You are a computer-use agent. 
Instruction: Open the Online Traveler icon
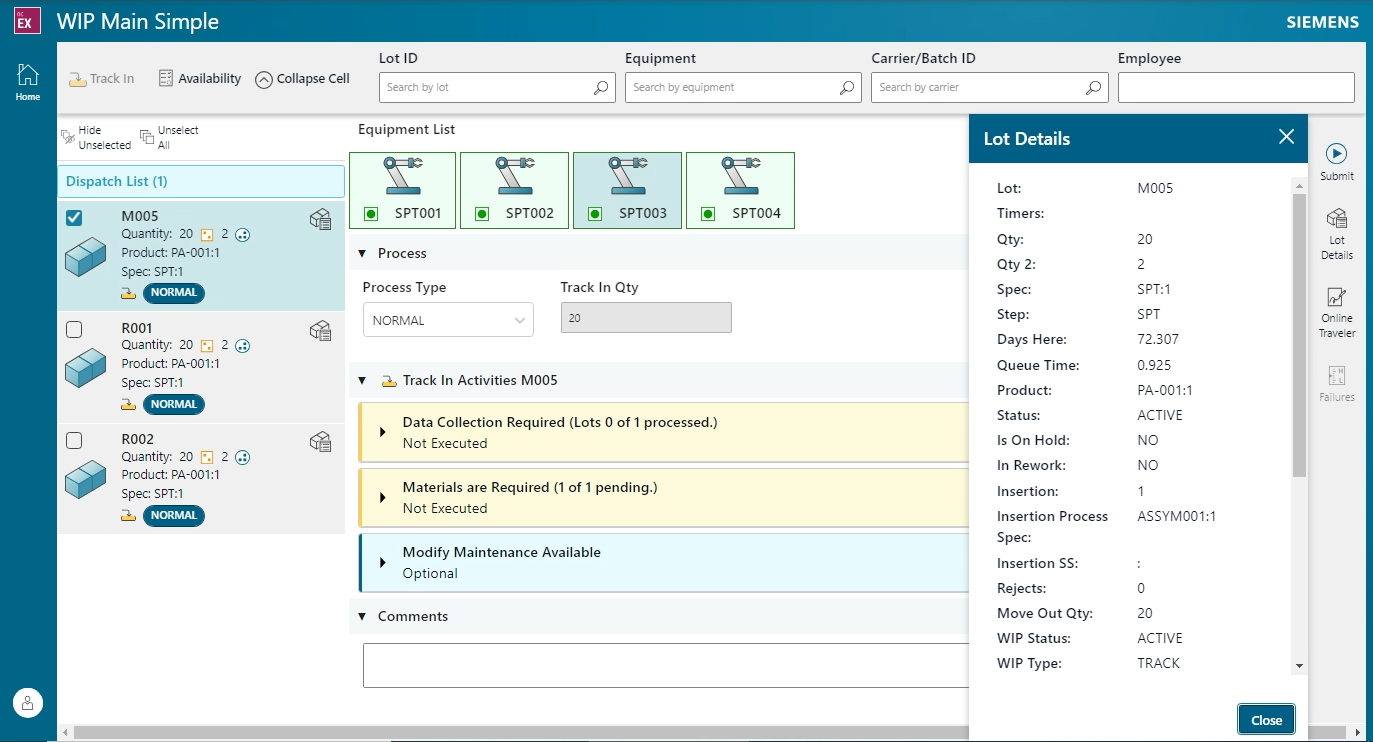coord(1337,310)
